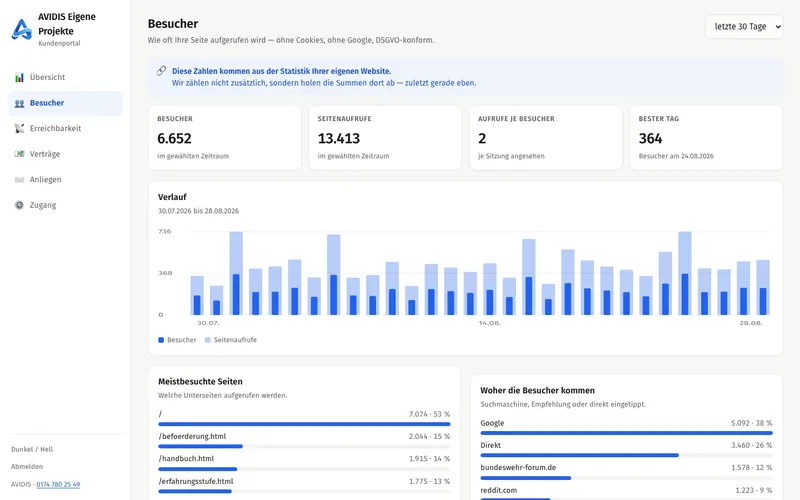Click the 14.08. axis label in chart
Viewport: 800px width, 500px height.
[490, 323]
